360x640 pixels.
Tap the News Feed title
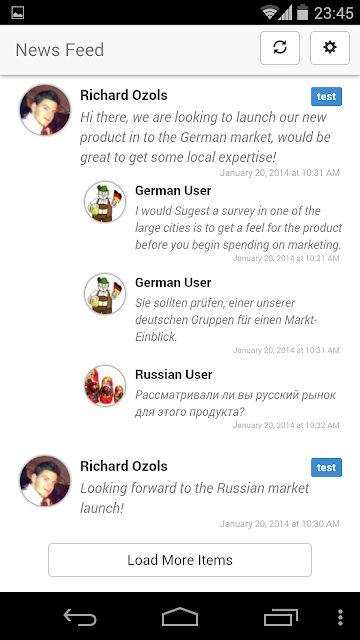(60, 50)
